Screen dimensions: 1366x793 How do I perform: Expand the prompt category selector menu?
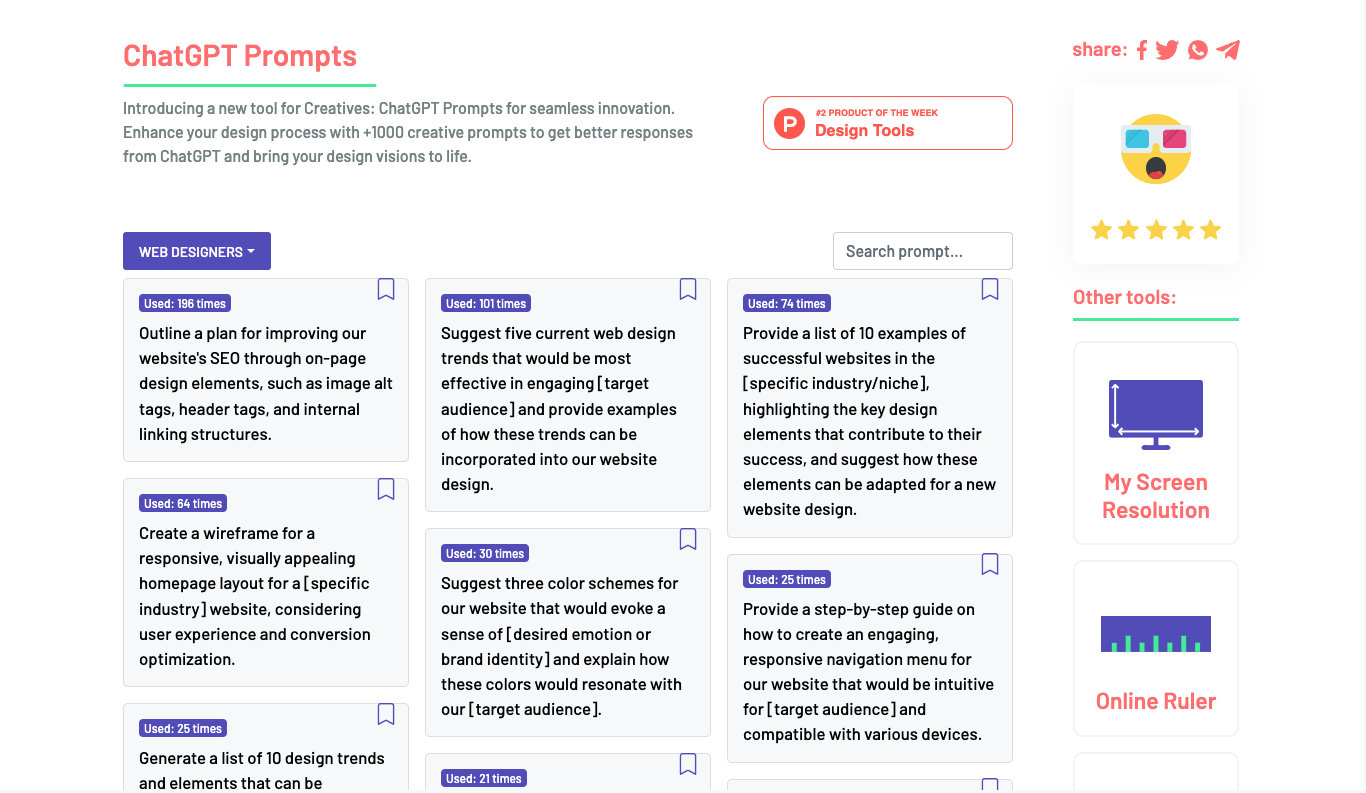197,251
